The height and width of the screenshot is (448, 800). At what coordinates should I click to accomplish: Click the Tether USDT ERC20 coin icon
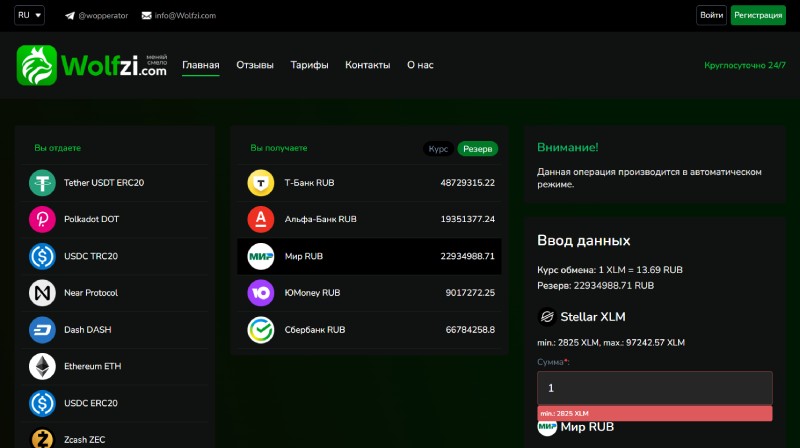43,183
